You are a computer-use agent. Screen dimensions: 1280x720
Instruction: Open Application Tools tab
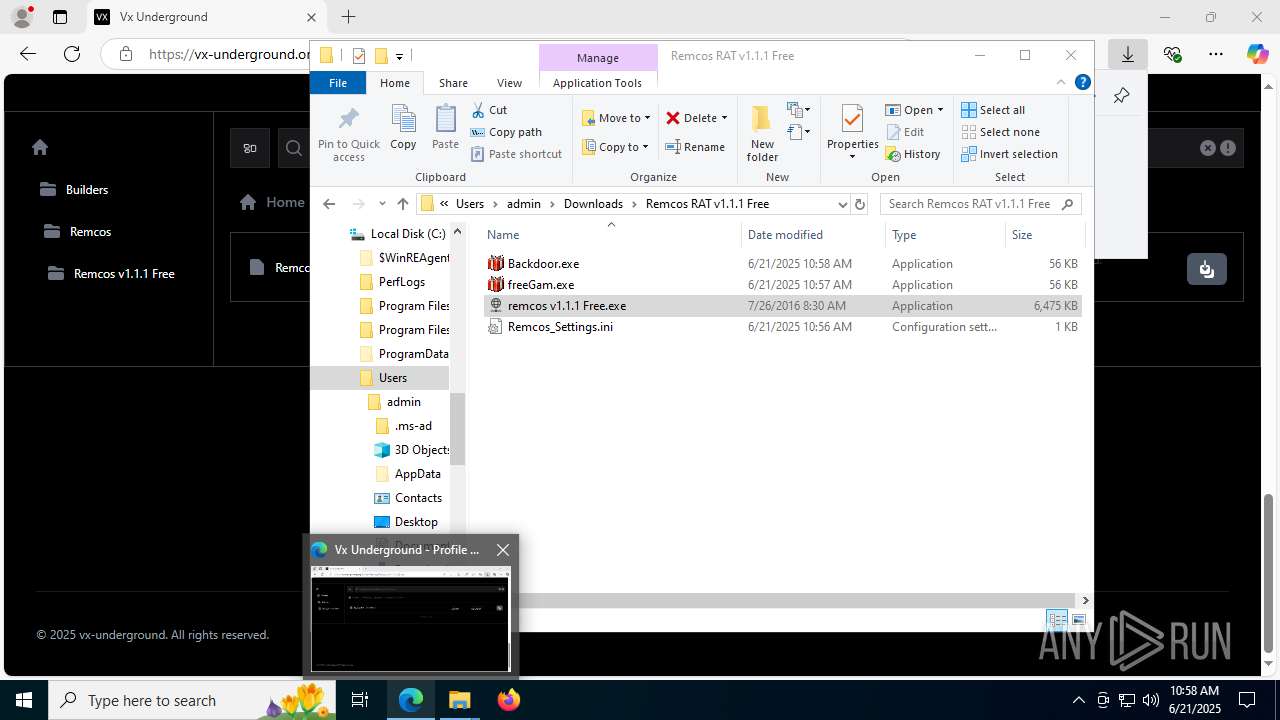coord(597,83)
